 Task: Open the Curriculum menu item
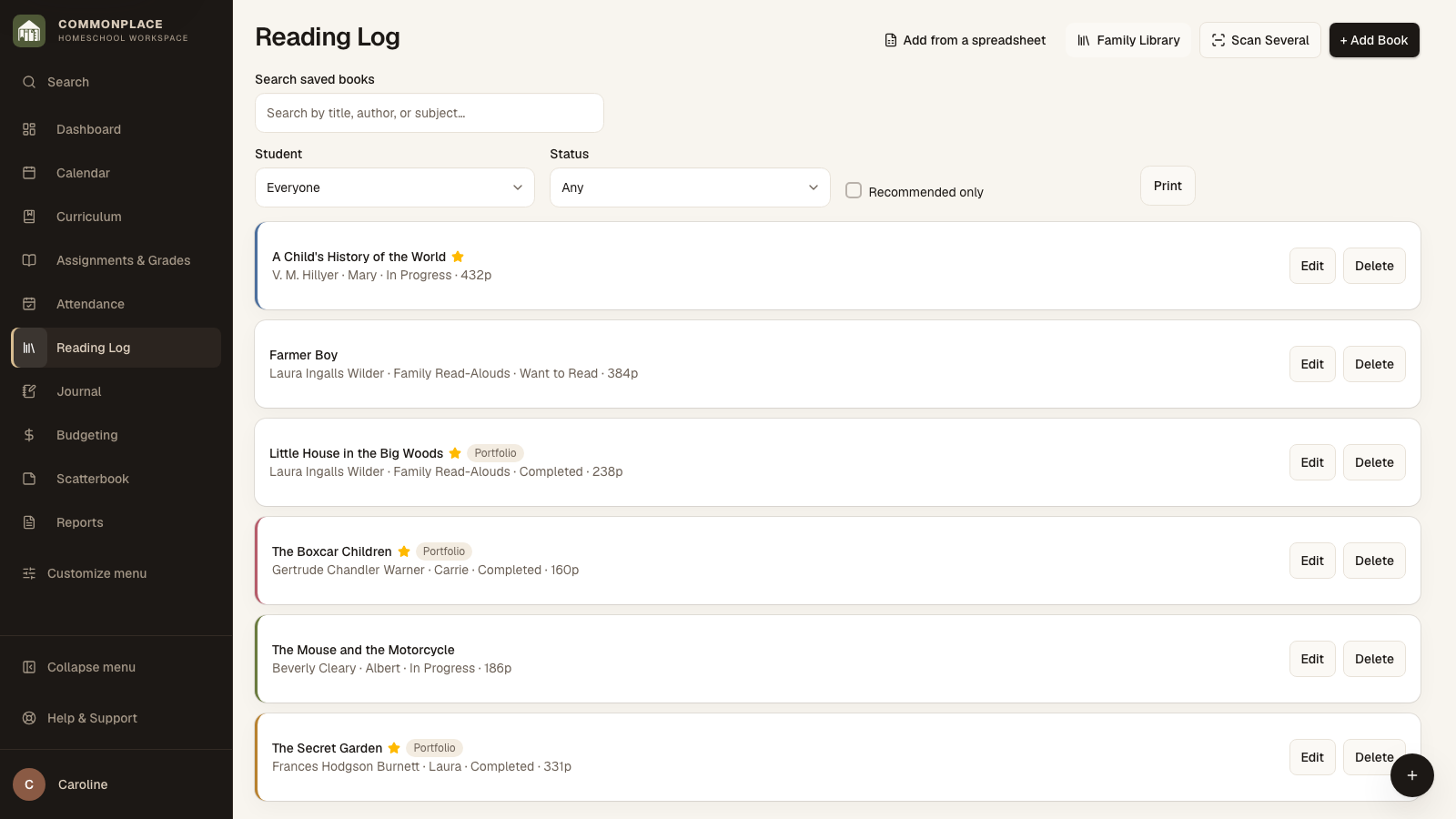pyautogui.click(x=116, y=217)
